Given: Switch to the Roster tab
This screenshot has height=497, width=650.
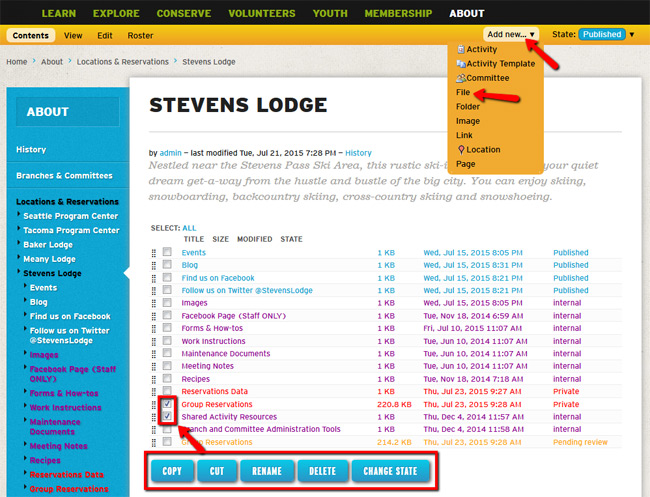Looking at the screenshot, I should (140, 35).
